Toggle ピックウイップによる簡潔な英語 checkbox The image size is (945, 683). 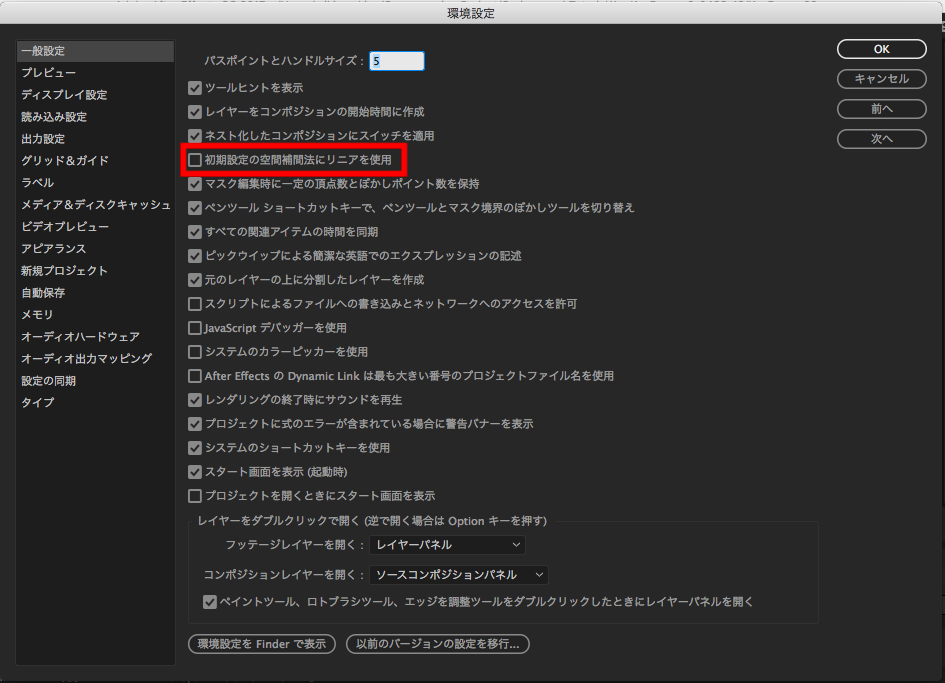(195, 256)
